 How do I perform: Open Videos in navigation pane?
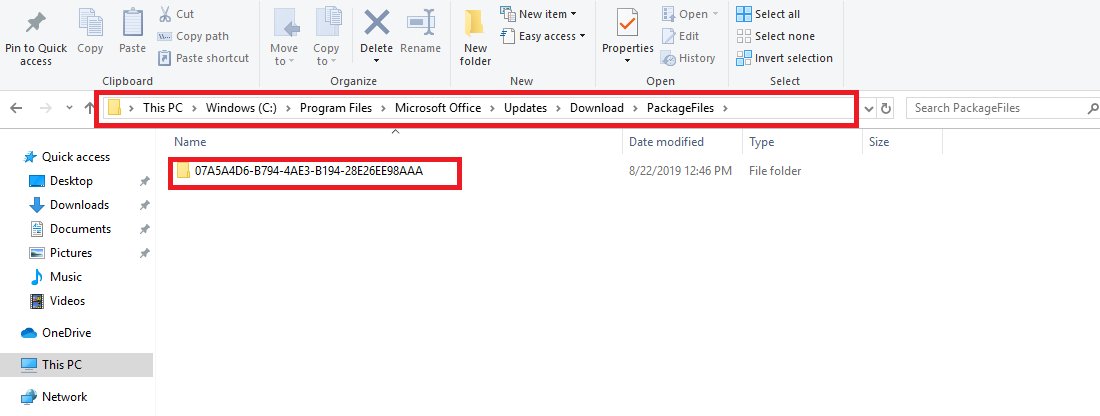58,300
